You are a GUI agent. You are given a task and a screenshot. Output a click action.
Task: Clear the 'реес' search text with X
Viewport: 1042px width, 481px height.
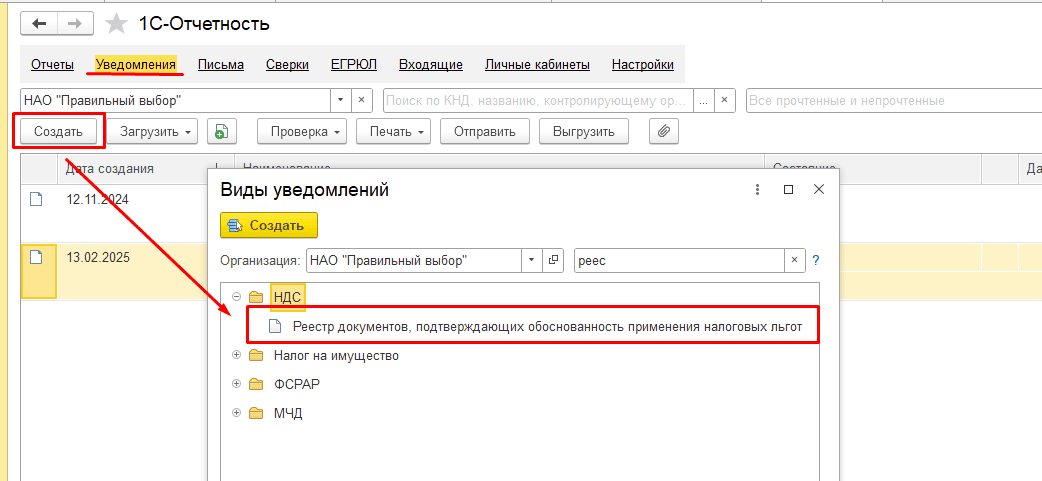coord(795,260)
